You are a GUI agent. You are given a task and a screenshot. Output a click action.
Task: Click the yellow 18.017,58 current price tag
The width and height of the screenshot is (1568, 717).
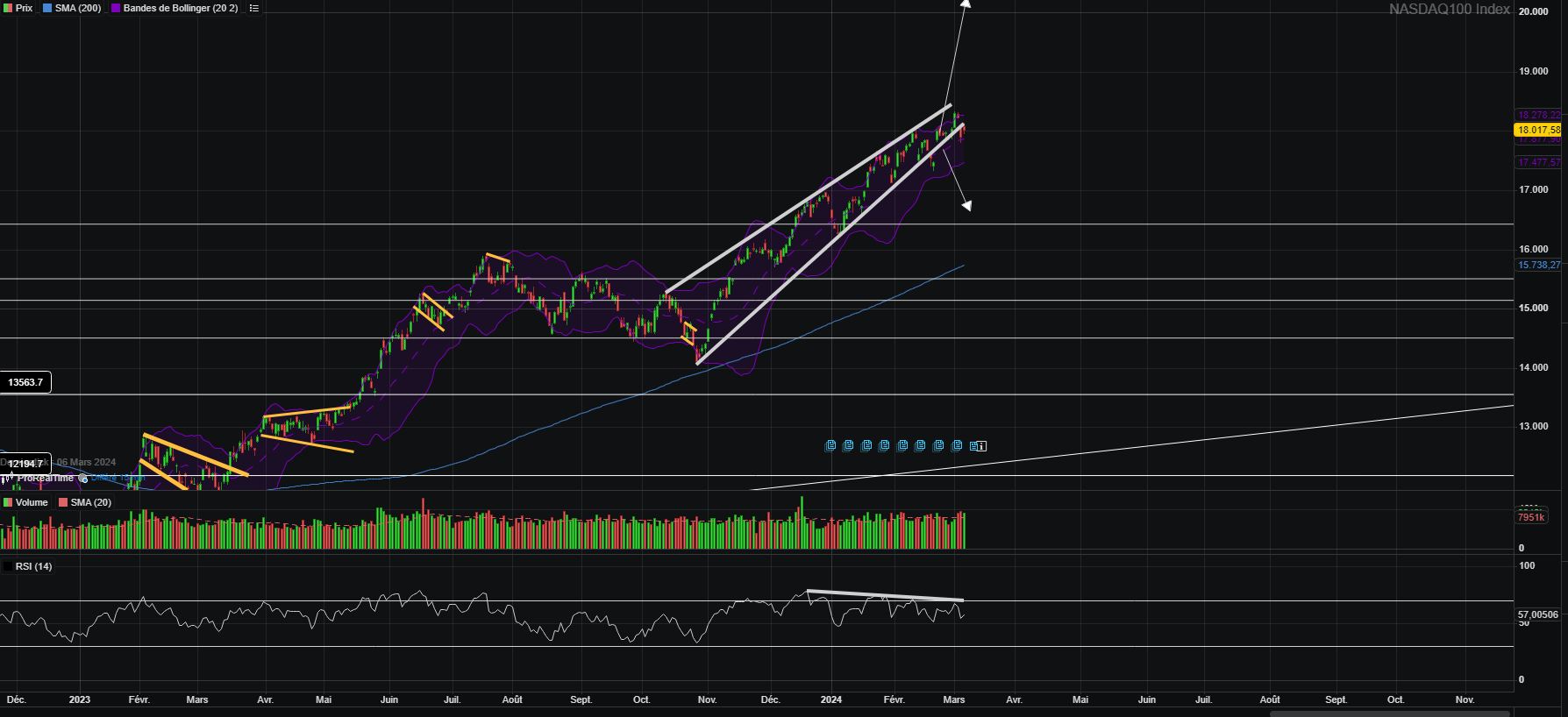point(1538,130)
